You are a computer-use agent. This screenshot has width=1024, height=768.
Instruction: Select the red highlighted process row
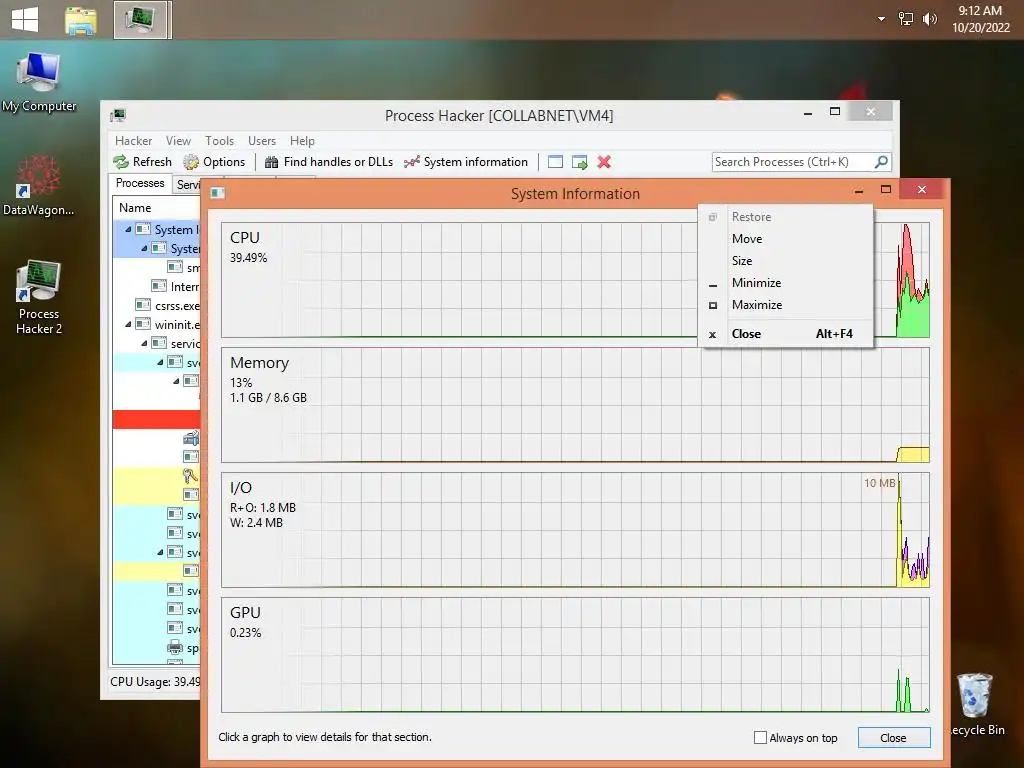(157, 419)
